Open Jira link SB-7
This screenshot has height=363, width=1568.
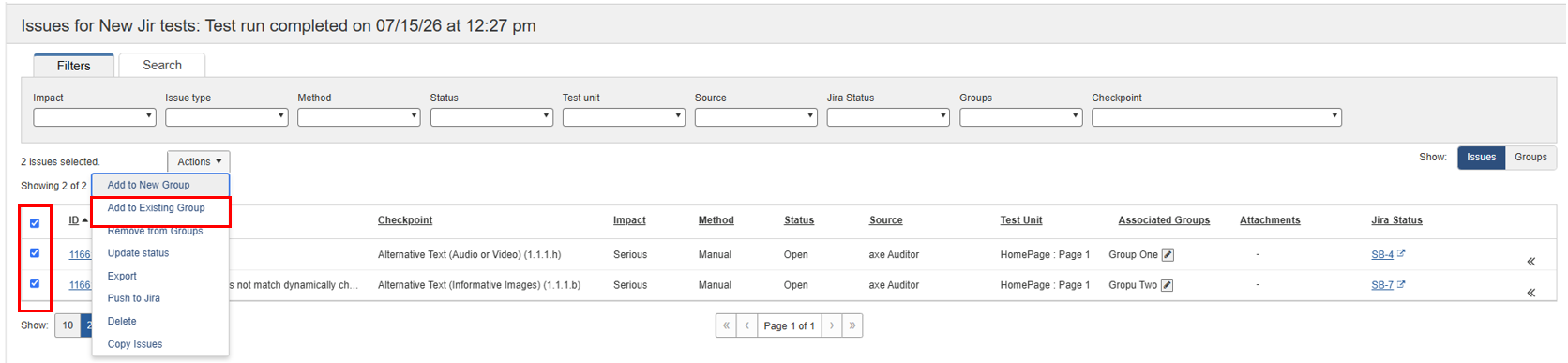[1382, 285]
